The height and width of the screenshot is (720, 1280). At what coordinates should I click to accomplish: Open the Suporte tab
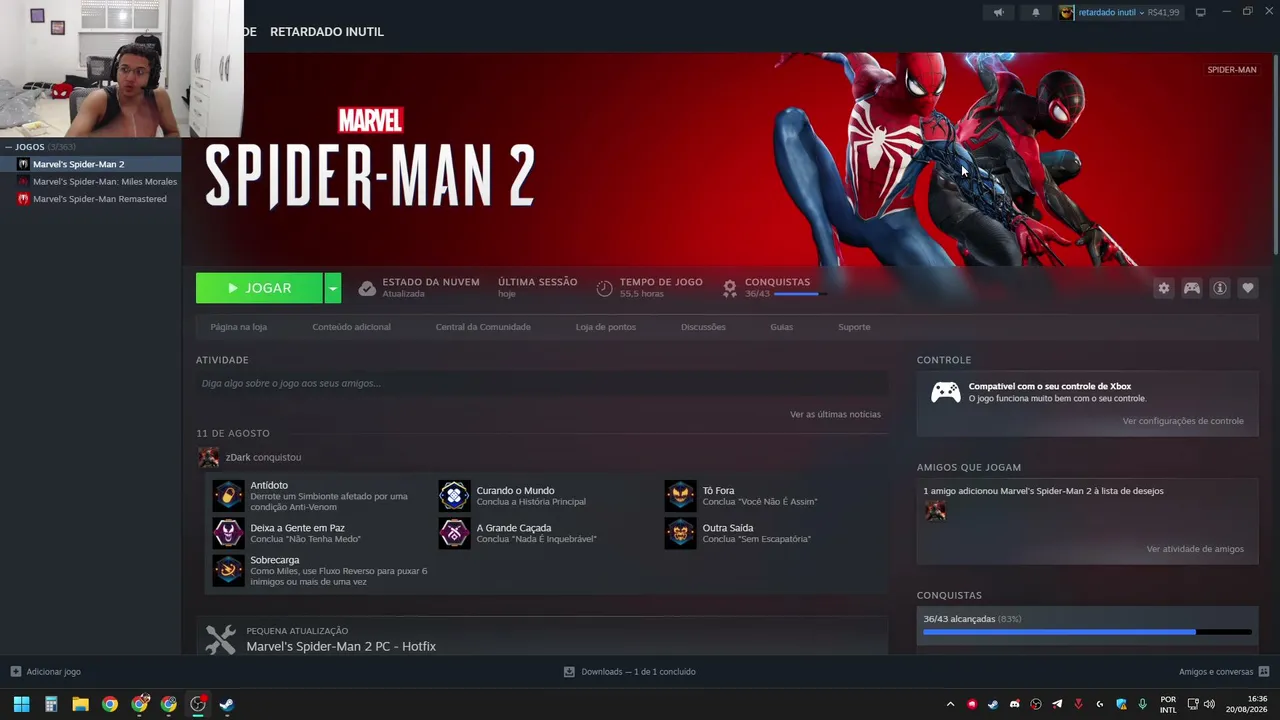854,327
